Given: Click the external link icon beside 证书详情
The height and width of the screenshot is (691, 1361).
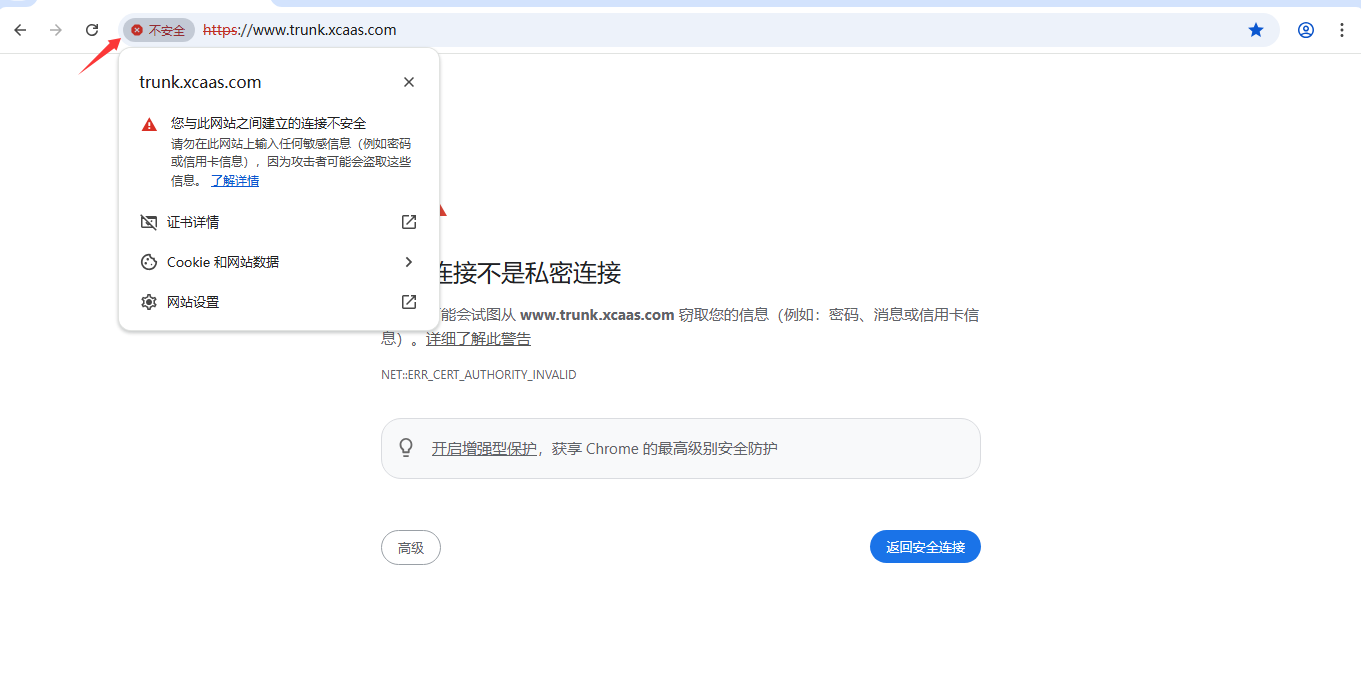Looking at the screenshot, I should coord(409,222).
